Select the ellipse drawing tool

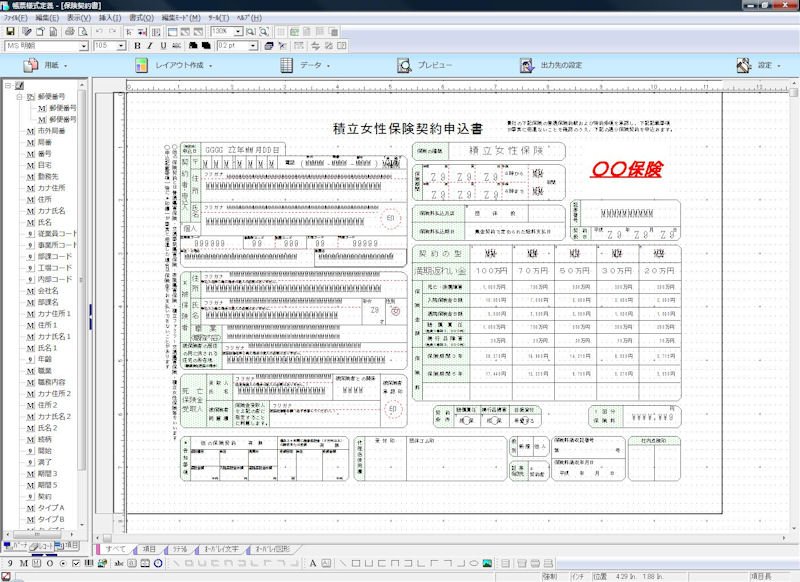(473, 563)
